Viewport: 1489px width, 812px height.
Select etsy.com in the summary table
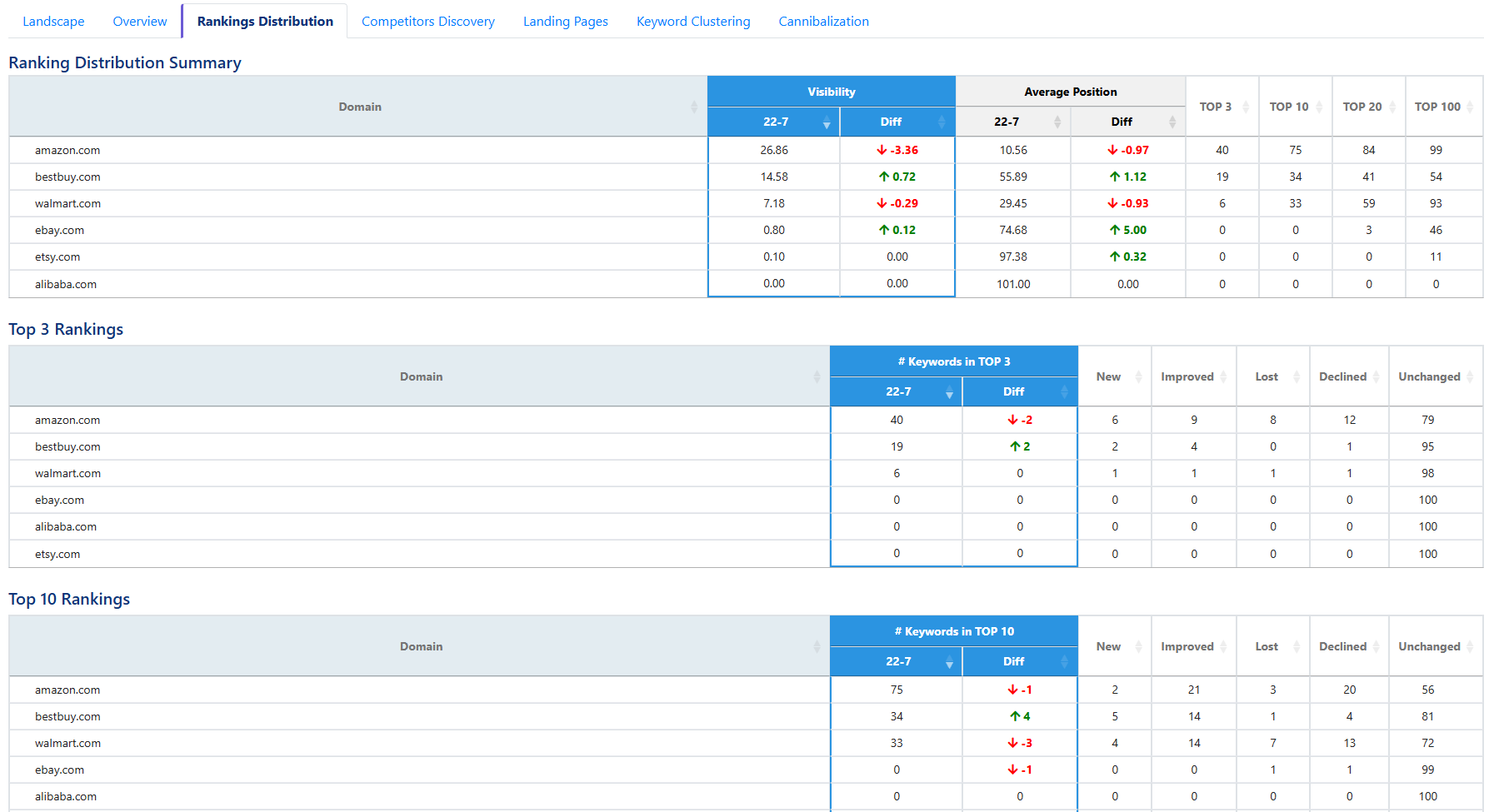pos(57,257)
